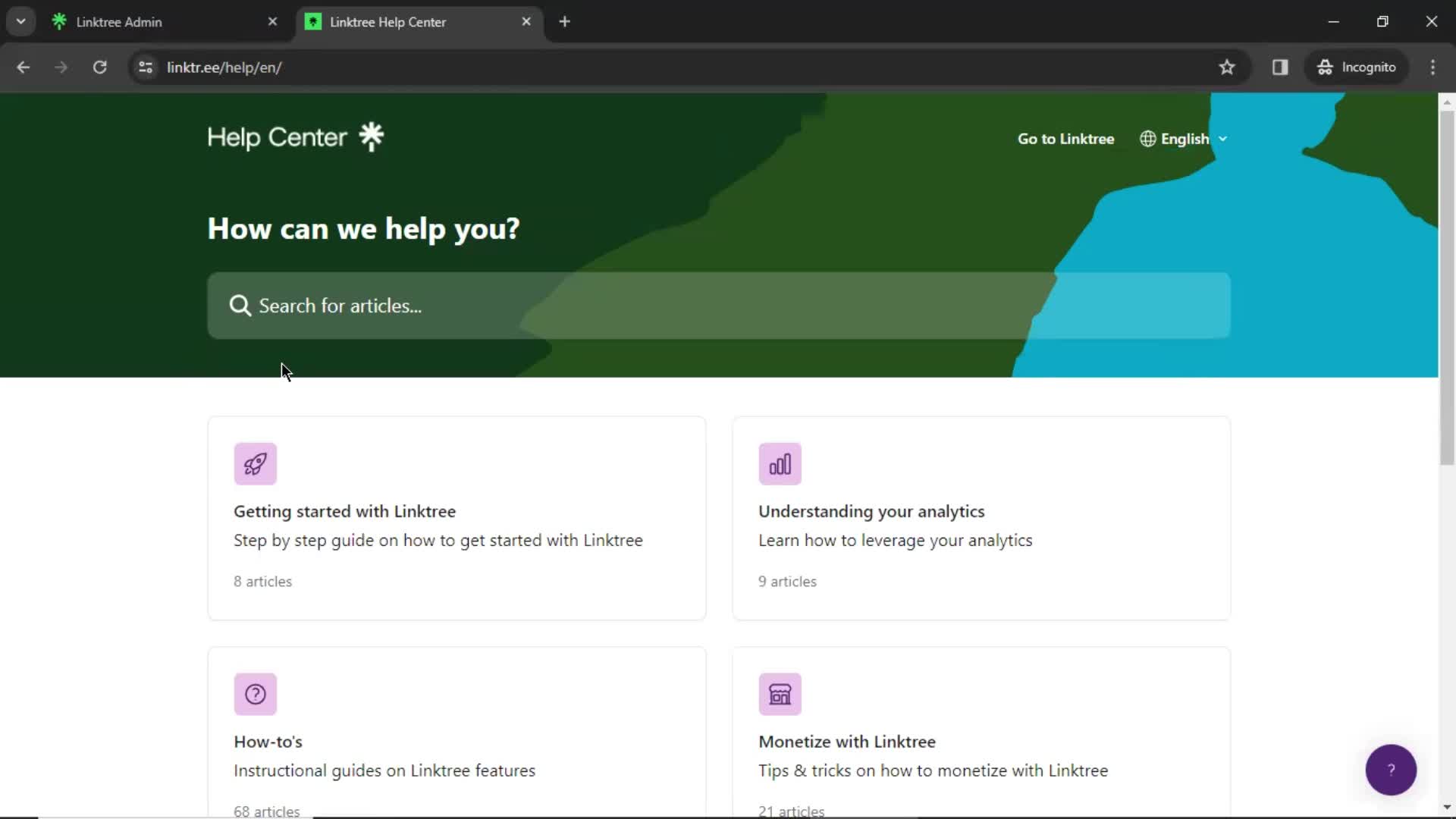Minimize the browser window

(x=1334, y=22)
